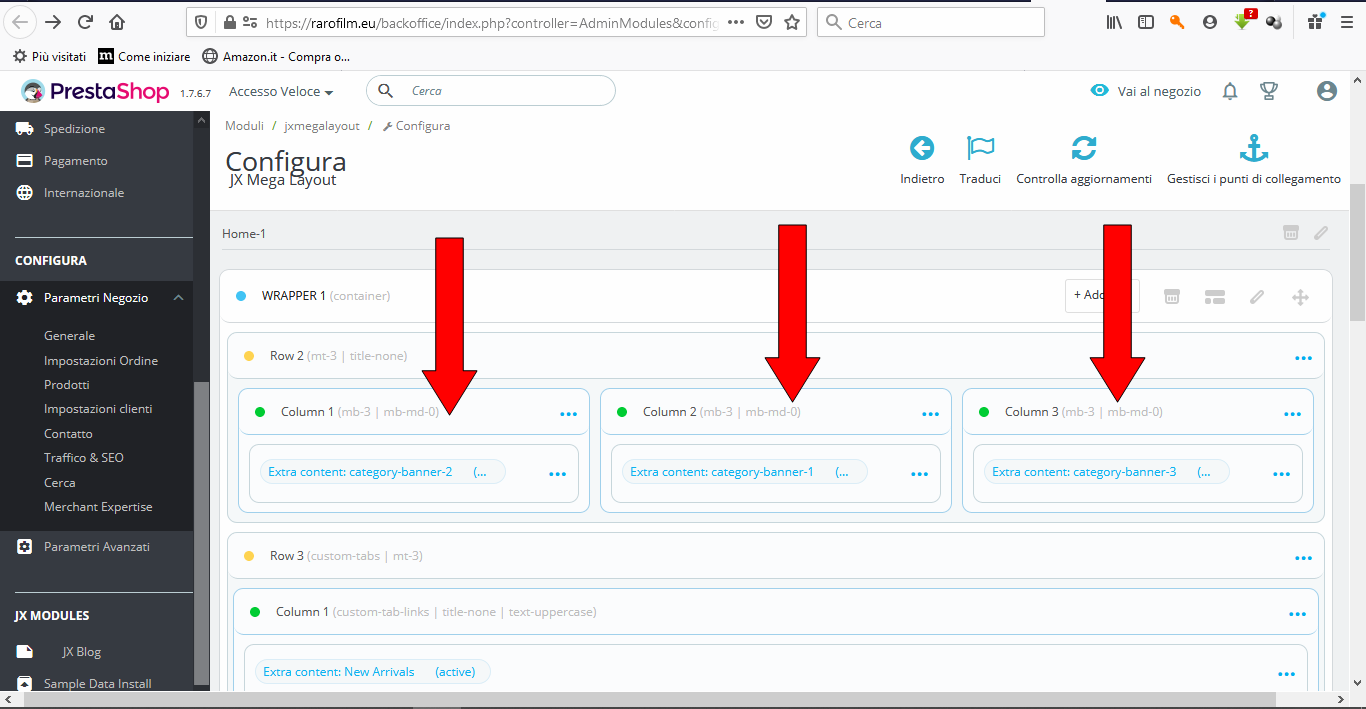
Task: Click the Home-1 pencil edit icon
Action: [x=1321, y=233]
